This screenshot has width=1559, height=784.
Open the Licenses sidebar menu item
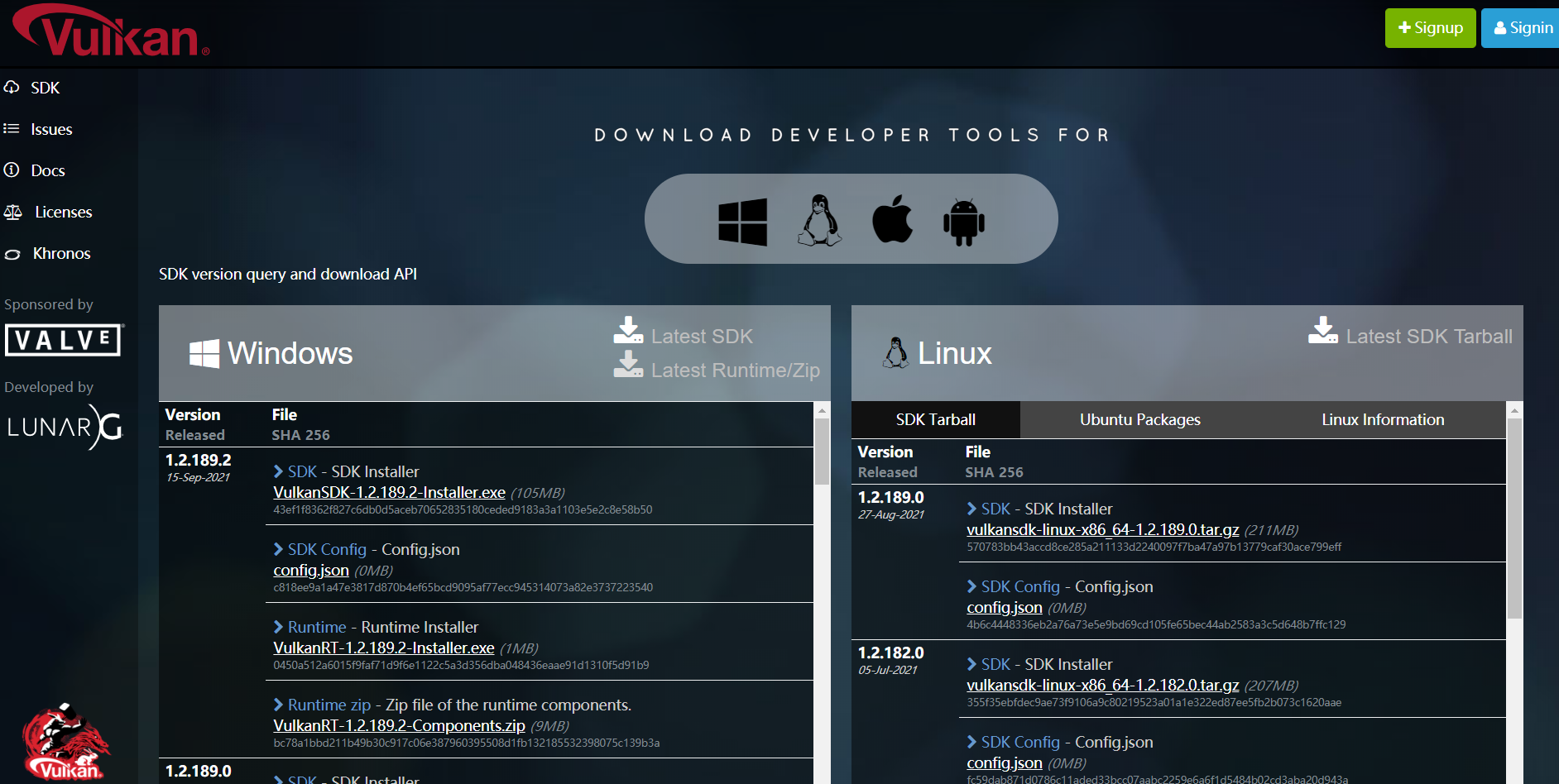pyautogui.click(x=64, y=212)
